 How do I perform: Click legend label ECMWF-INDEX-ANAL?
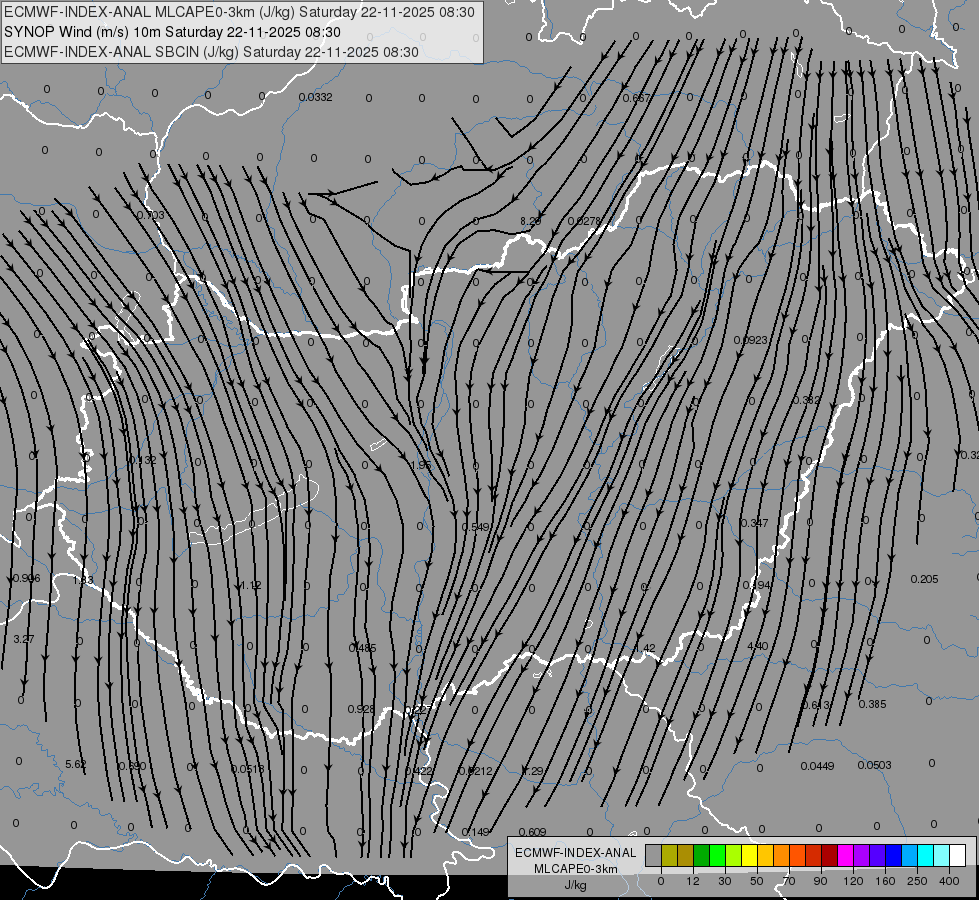click(576, 853)
